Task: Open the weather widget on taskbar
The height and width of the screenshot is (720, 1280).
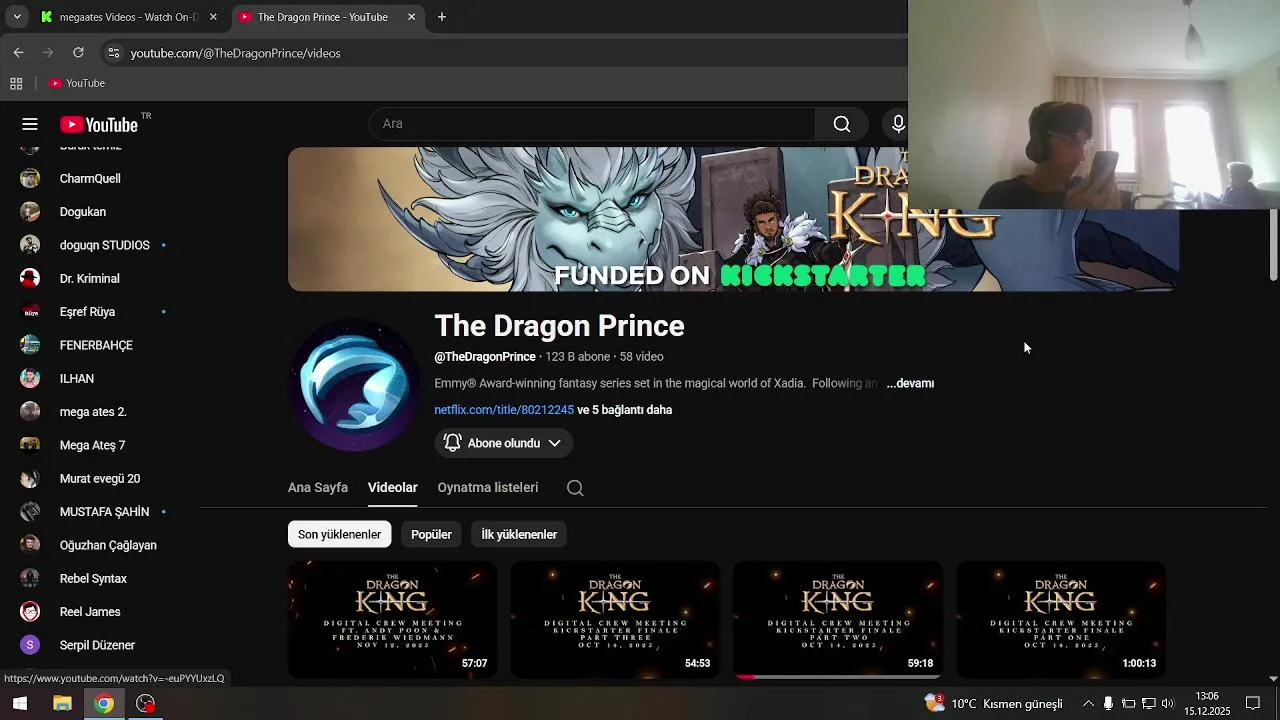Action: (994, 704)
